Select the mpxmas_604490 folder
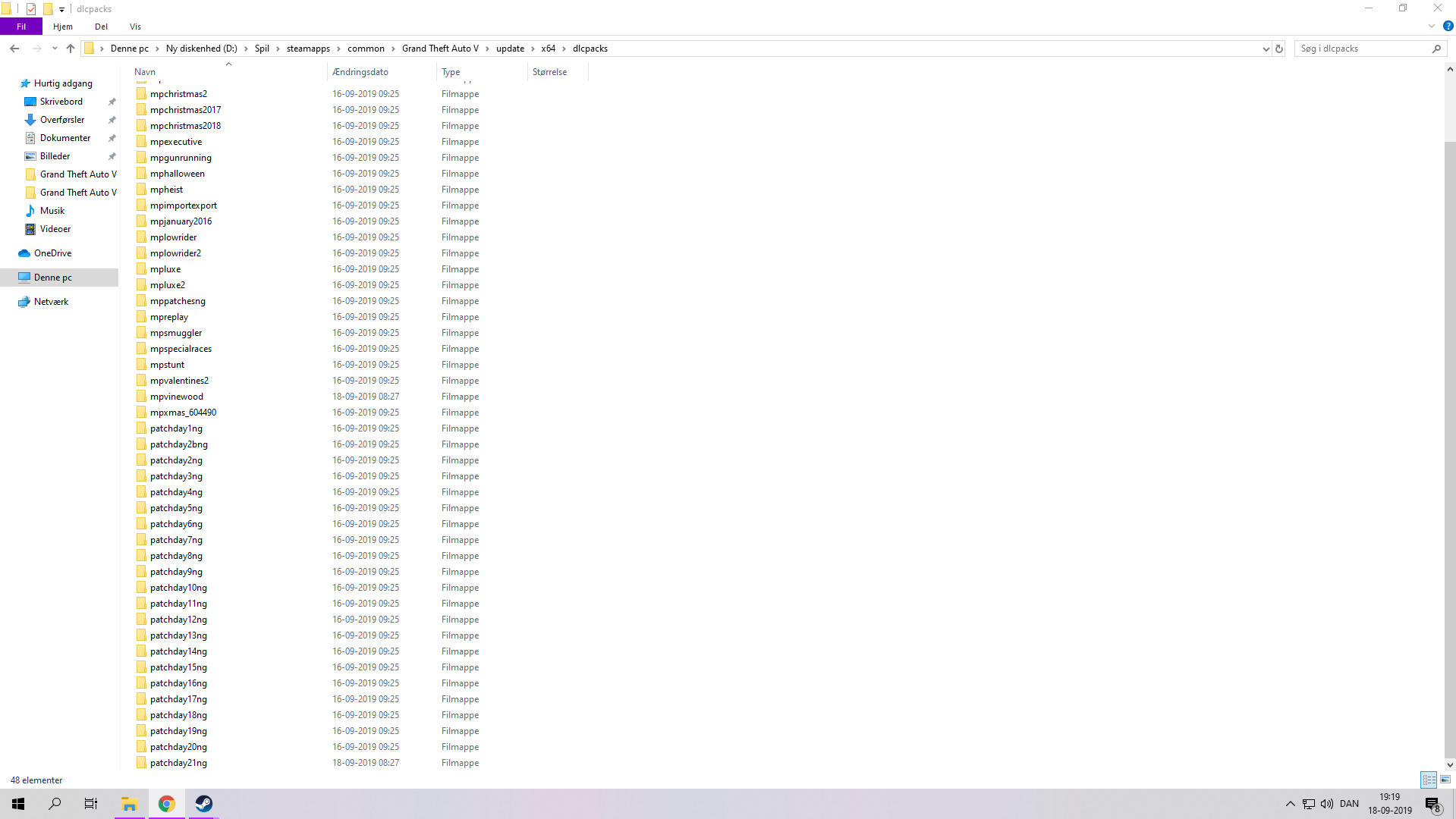 (183, 413)
